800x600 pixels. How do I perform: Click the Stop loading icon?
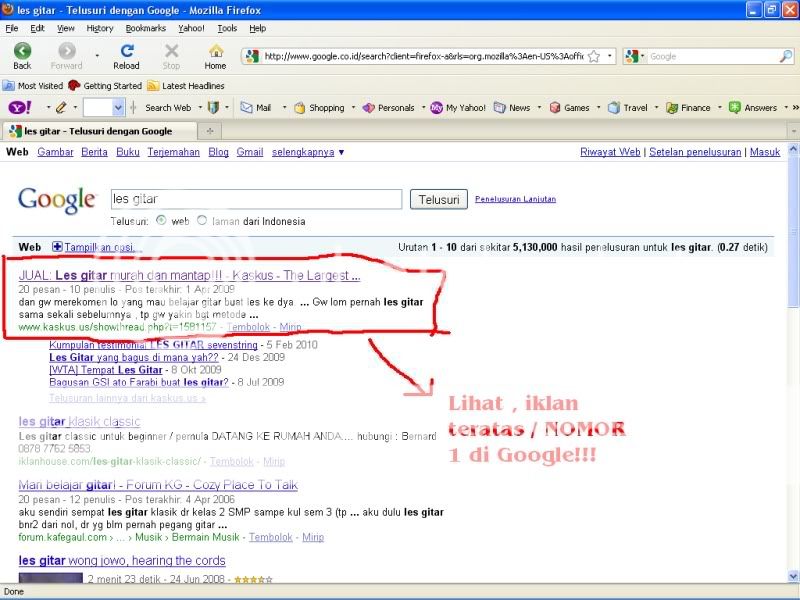(x=171, y=51)
